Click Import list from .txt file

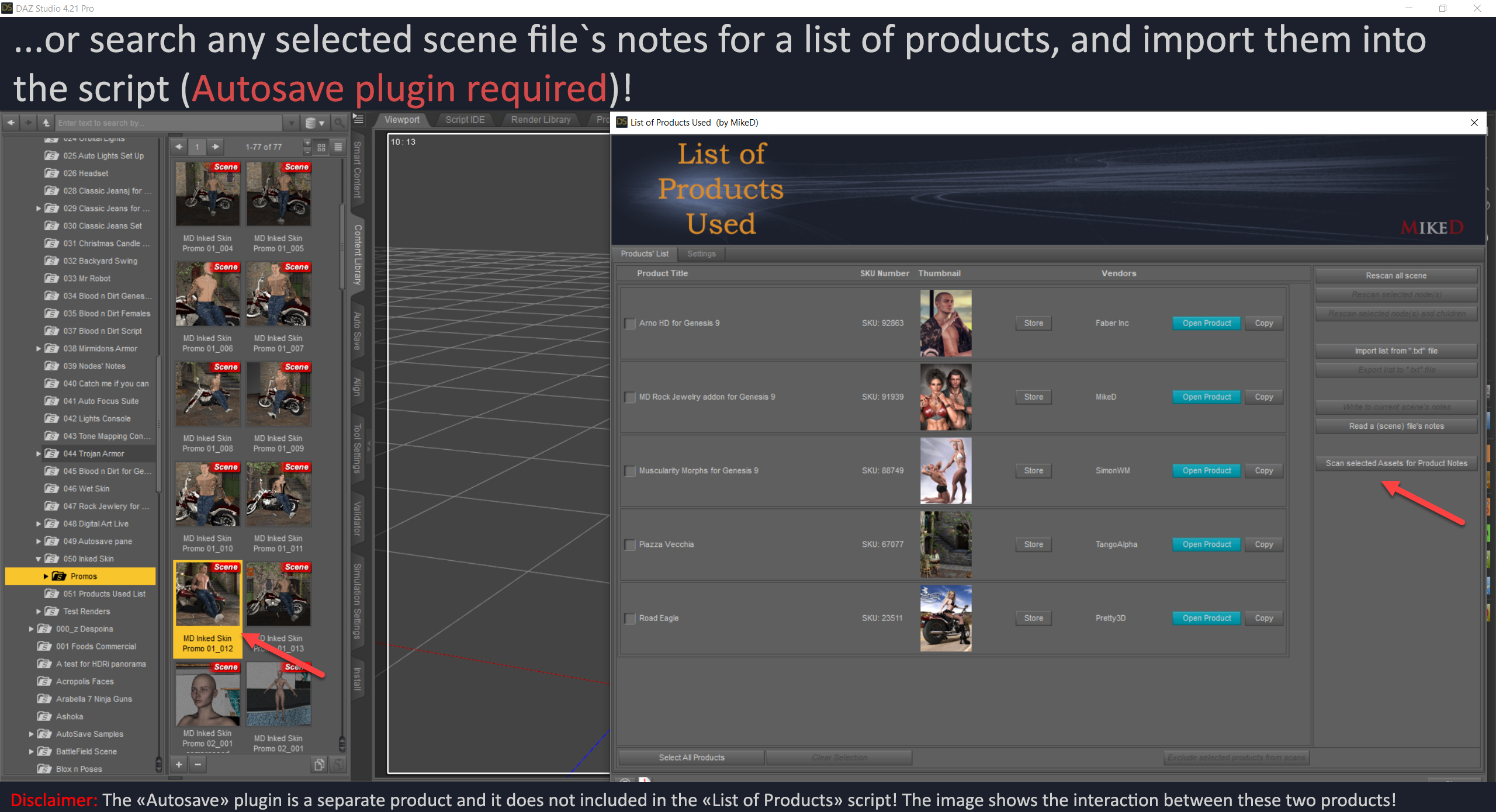coord(1396,351)
